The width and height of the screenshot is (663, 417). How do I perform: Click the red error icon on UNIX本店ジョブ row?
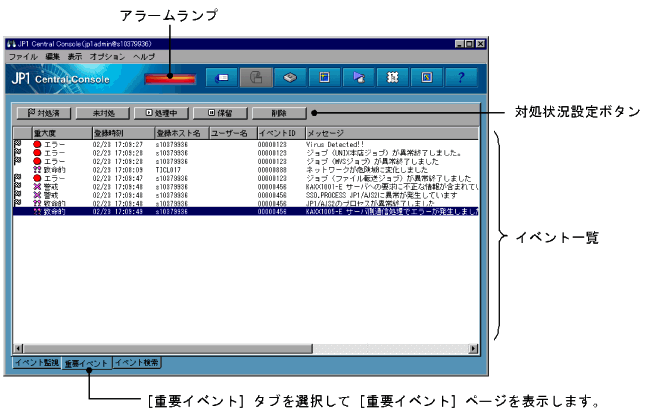coord(37,153)
